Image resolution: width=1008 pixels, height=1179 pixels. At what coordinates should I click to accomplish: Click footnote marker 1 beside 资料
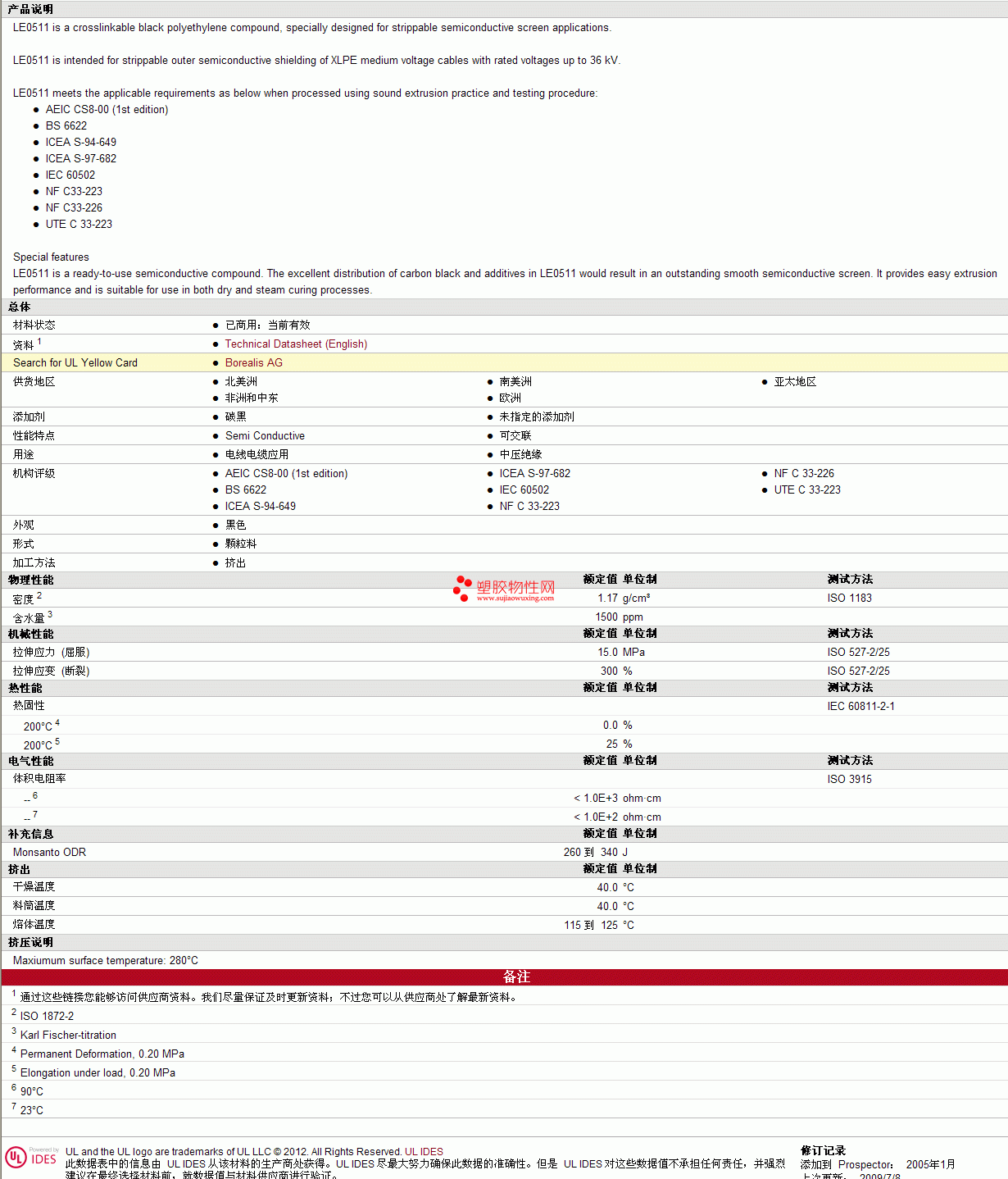coord(39,341)
